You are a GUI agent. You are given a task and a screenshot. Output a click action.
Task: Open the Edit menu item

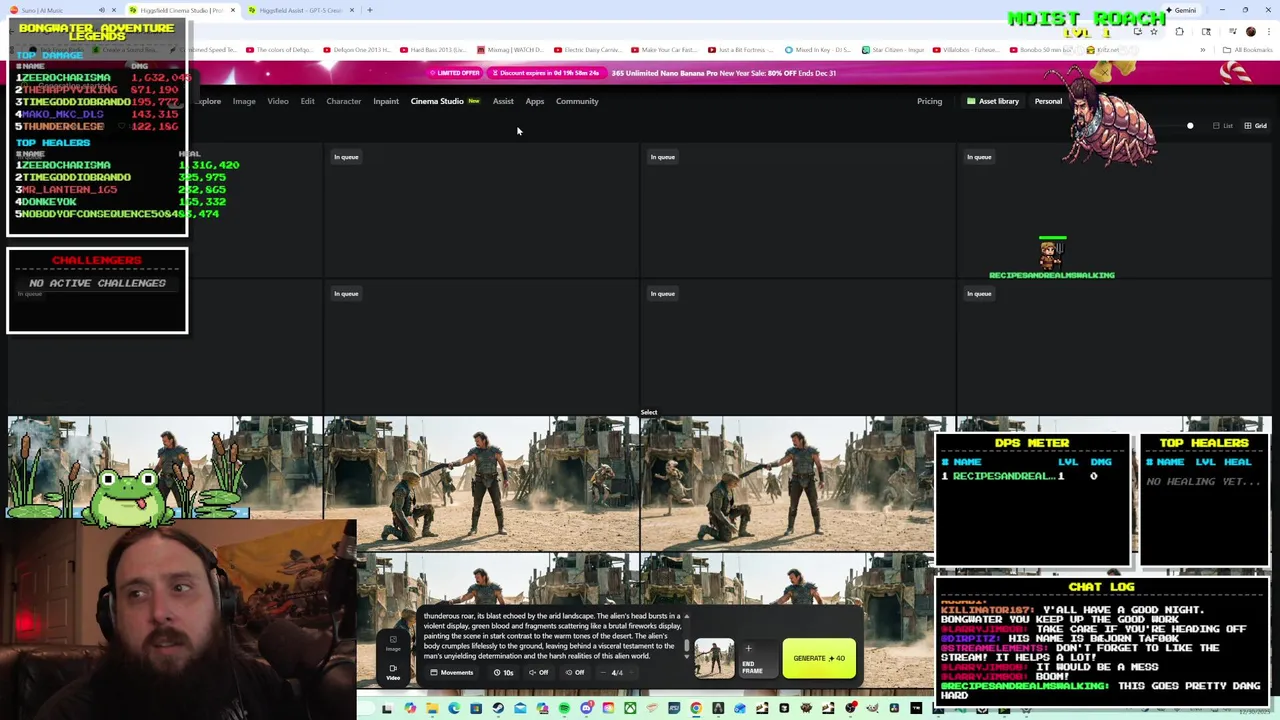[307, 101]
